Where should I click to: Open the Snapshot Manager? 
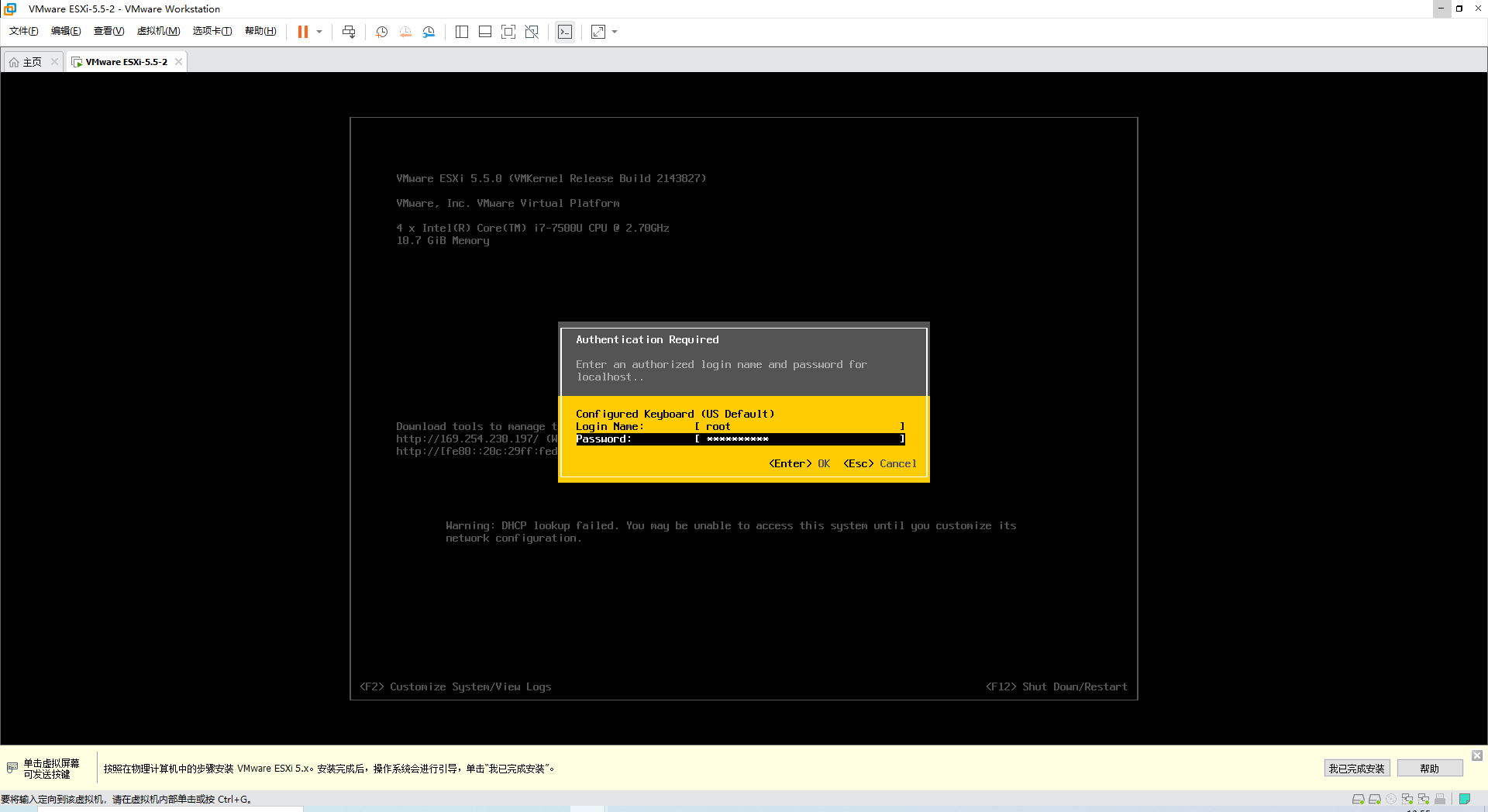click(x=429, y=32)
